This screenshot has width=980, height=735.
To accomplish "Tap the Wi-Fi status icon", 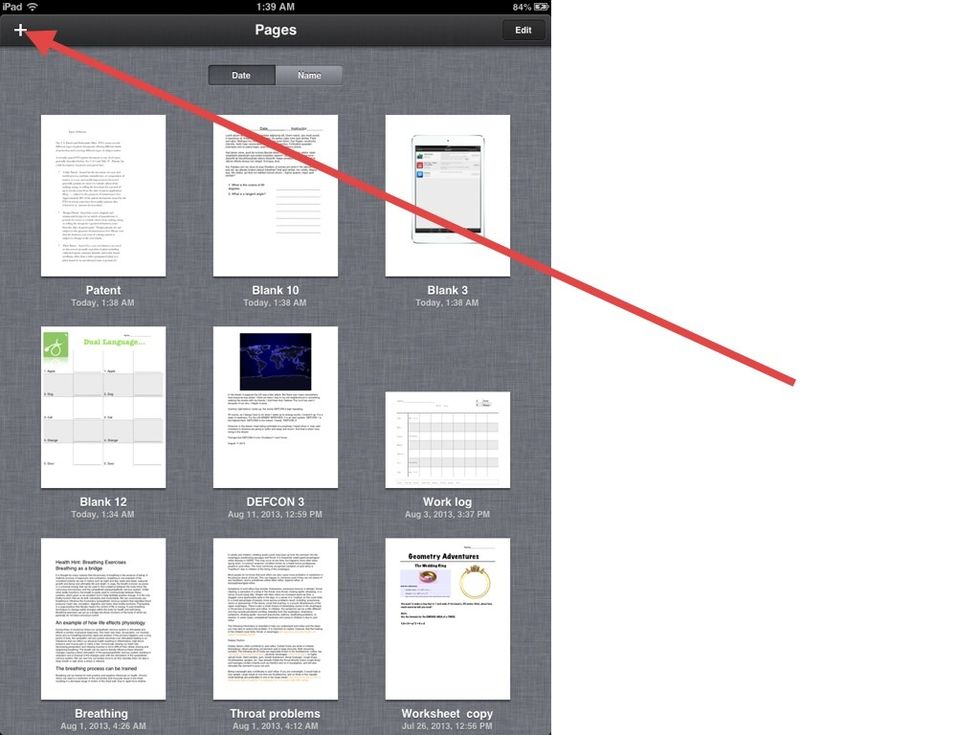I will tap(33, 7).
